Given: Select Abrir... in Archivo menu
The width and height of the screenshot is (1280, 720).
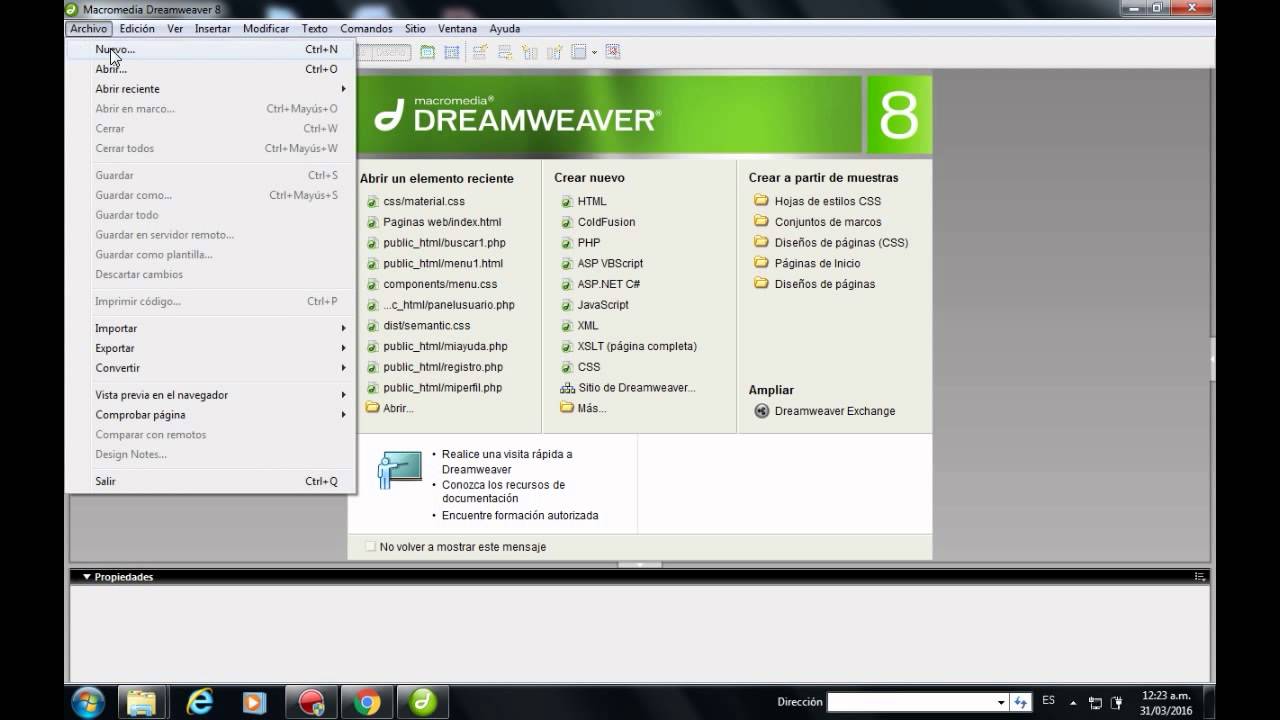Looking at the screenshot, I should click(210, 69).
